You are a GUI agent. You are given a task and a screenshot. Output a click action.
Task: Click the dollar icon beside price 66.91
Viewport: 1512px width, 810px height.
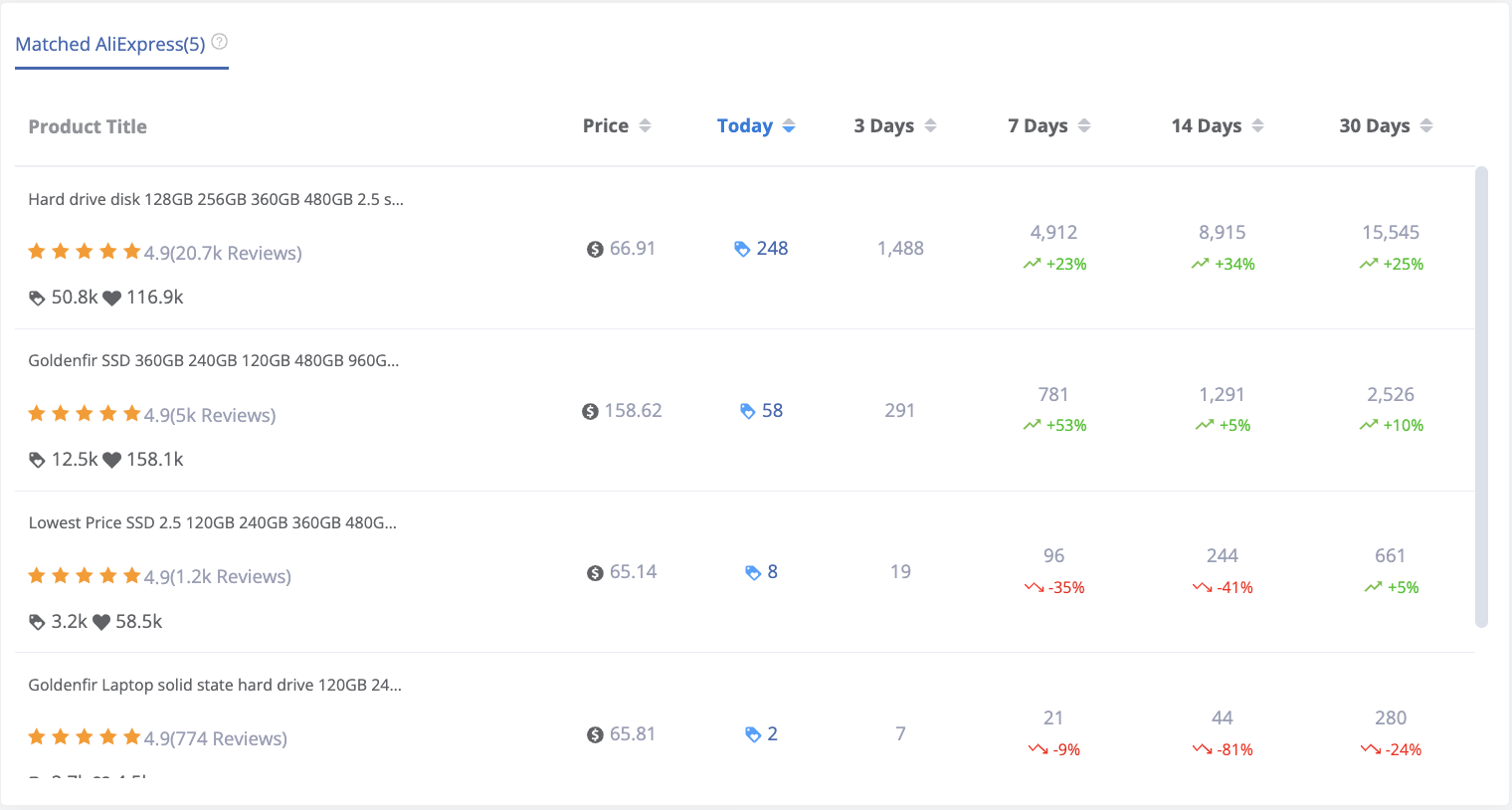(x=596, y=249)
